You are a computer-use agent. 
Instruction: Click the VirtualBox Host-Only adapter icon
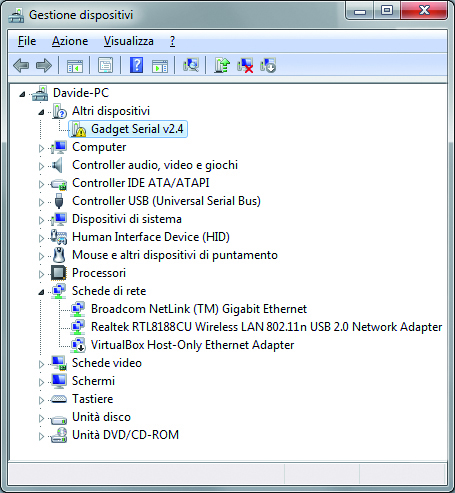point(79,345)
